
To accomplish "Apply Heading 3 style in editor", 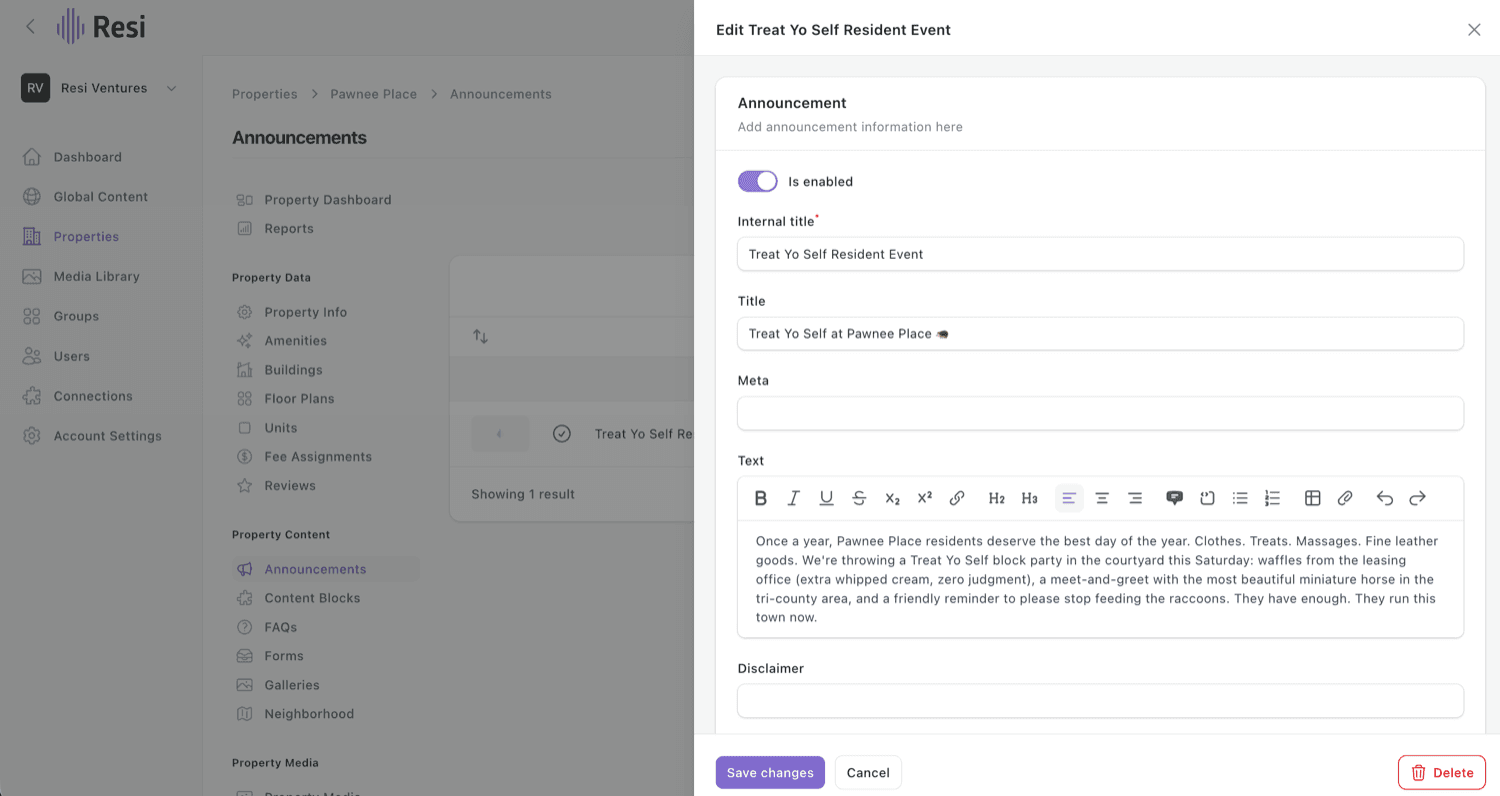I will (x=1030, y=498).
